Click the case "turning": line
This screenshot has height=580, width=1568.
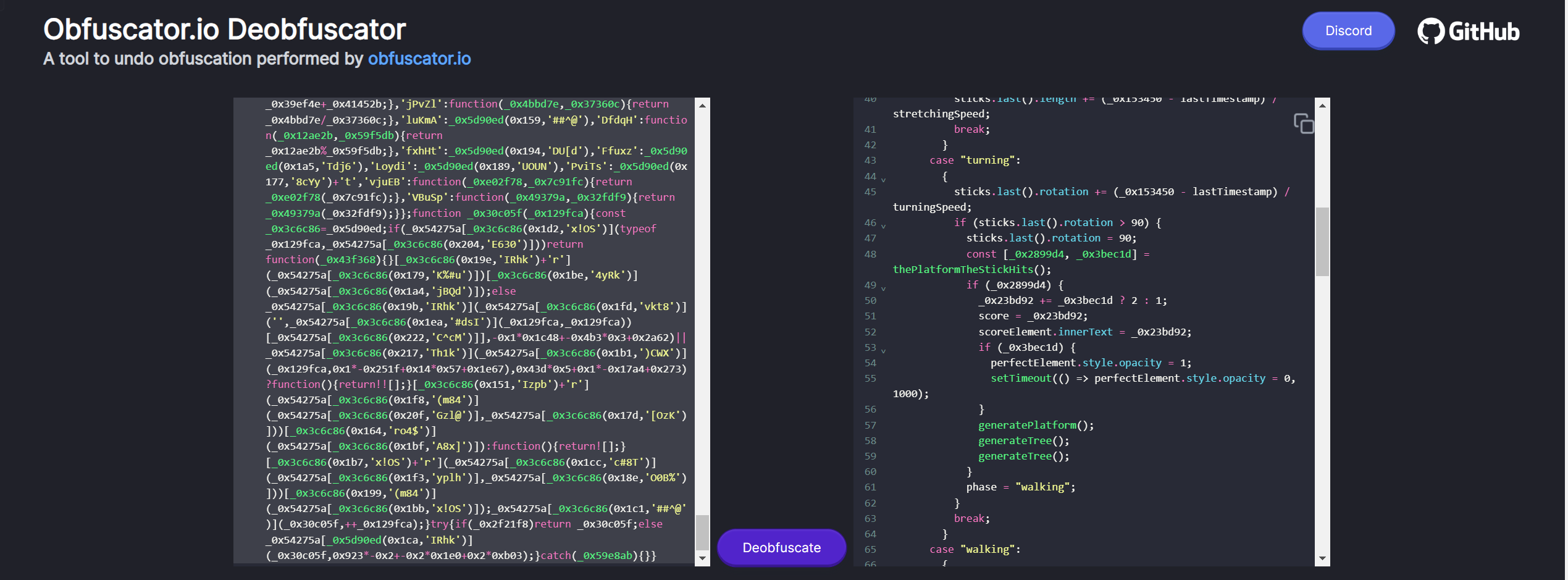(975, 160)
